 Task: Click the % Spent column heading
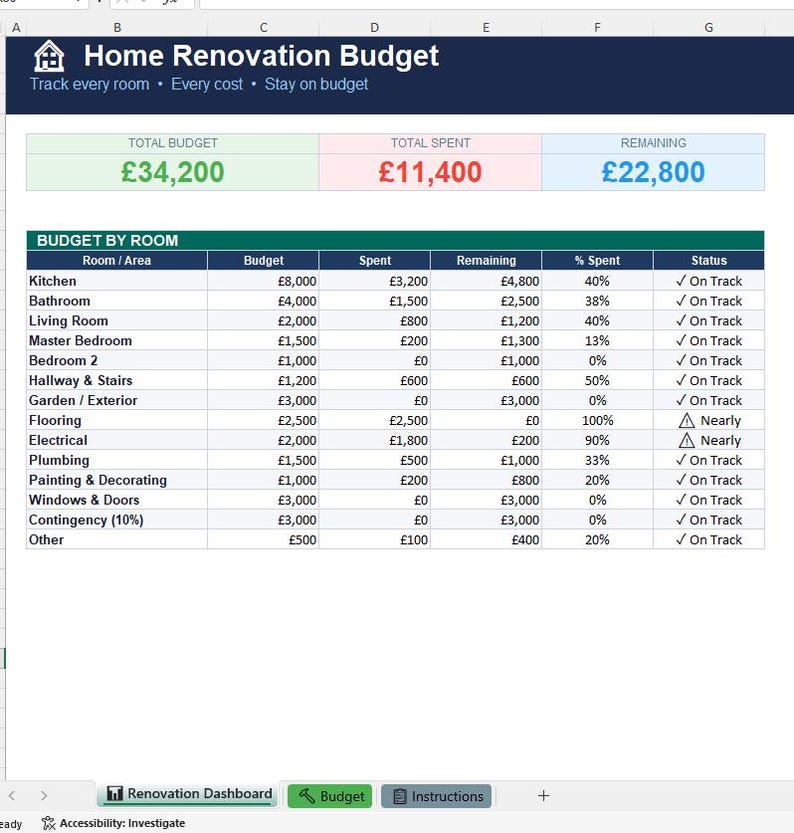tap(597, 260)
